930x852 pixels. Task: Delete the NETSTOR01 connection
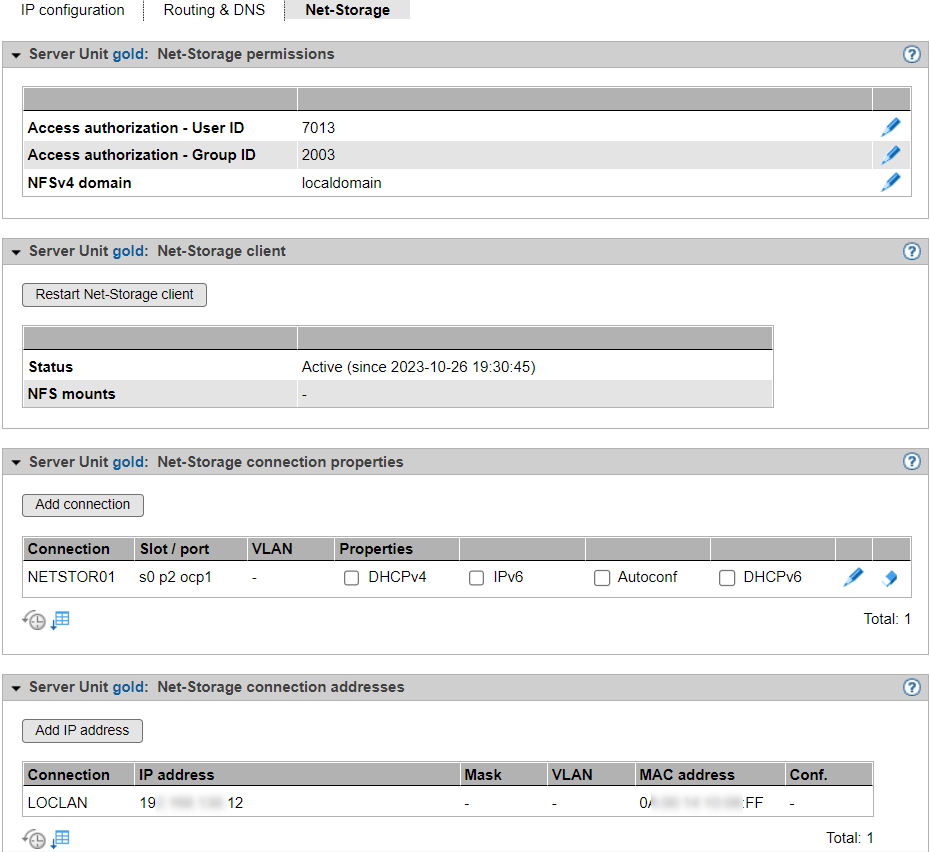(890, 578)
